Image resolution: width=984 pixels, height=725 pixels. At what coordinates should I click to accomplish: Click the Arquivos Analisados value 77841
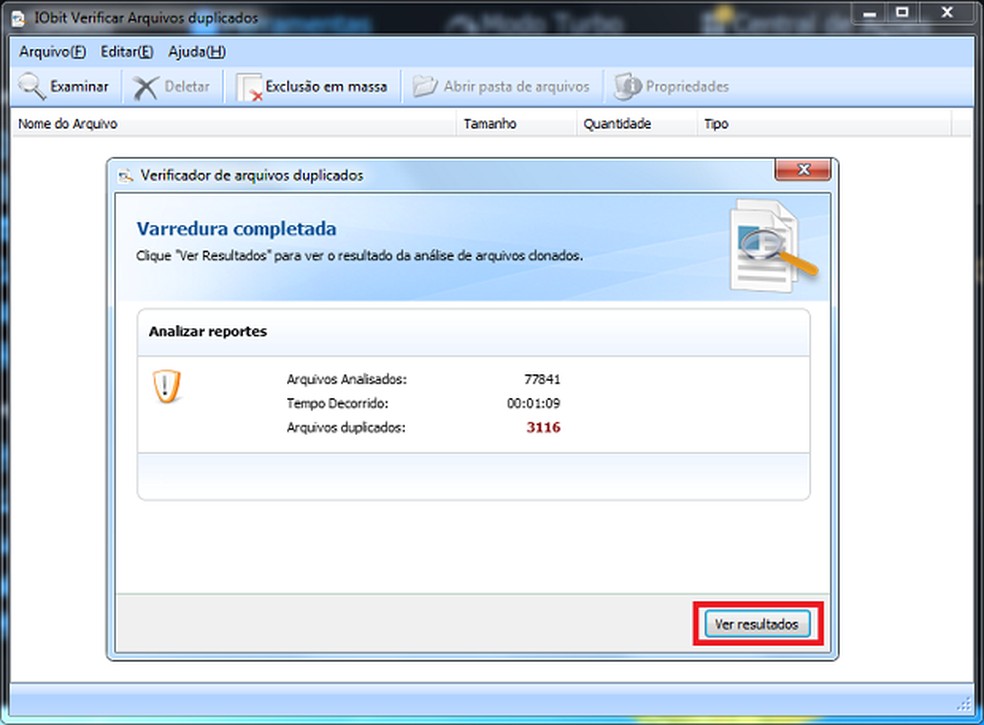542,379
